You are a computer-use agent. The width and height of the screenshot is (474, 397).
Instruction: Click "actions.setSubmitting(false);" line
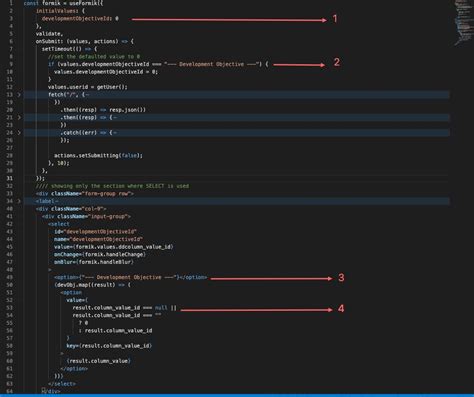[98, 156]
